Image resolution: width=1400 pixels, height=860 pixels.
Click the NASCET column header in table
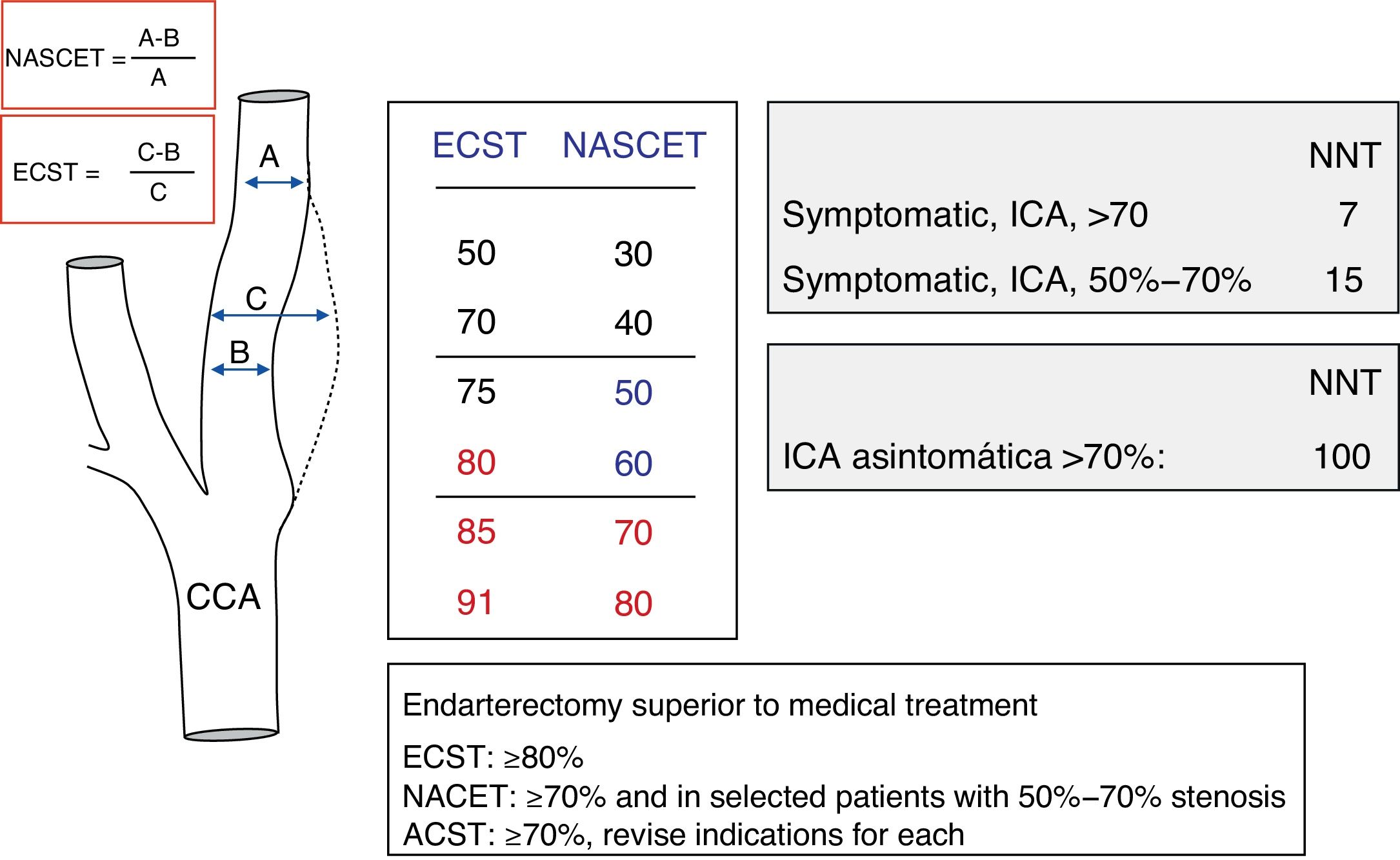click(634, 145)
